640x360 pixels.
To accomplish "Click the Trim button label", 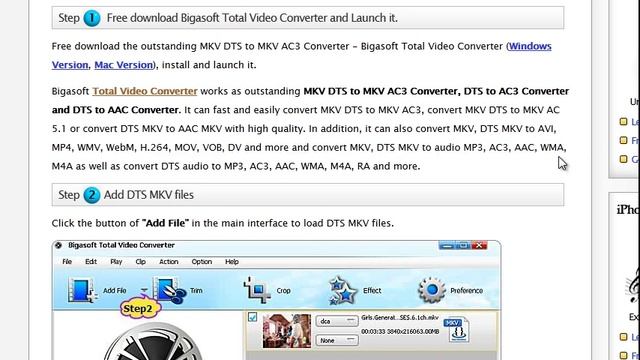I will pyautogui.click(x=196, y=290).
